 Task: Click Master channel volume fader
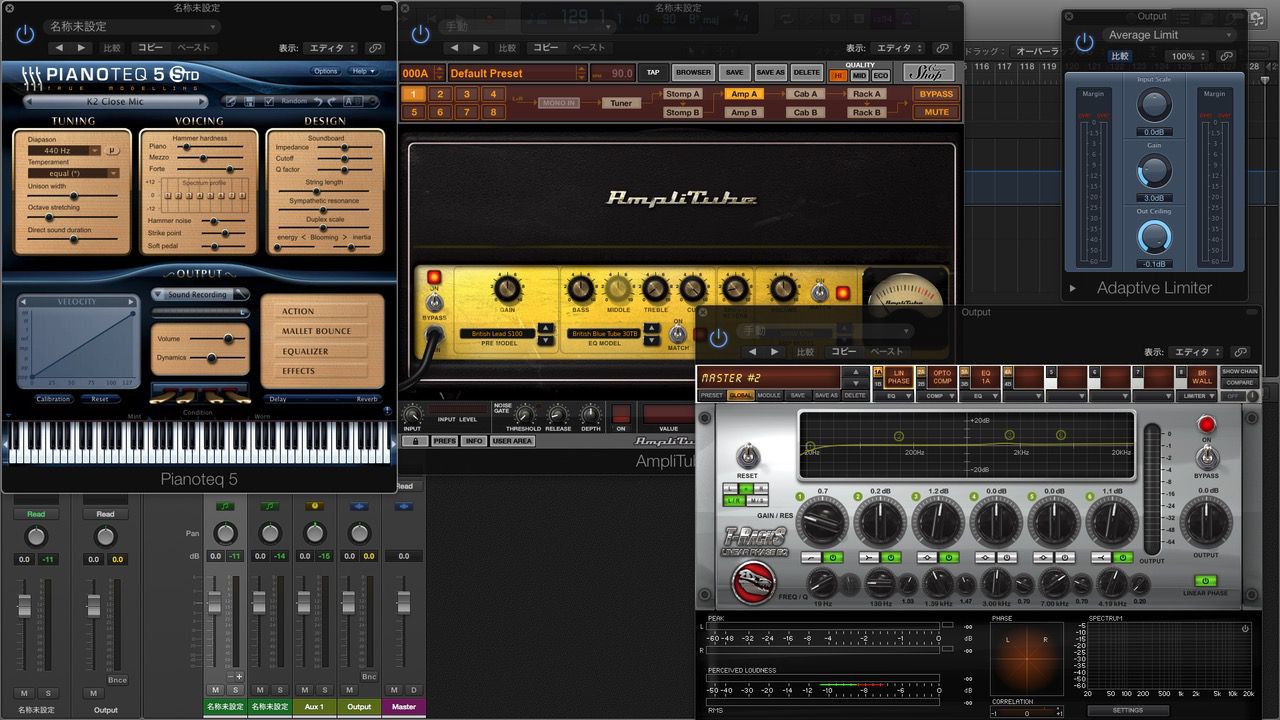coord(404,604)
